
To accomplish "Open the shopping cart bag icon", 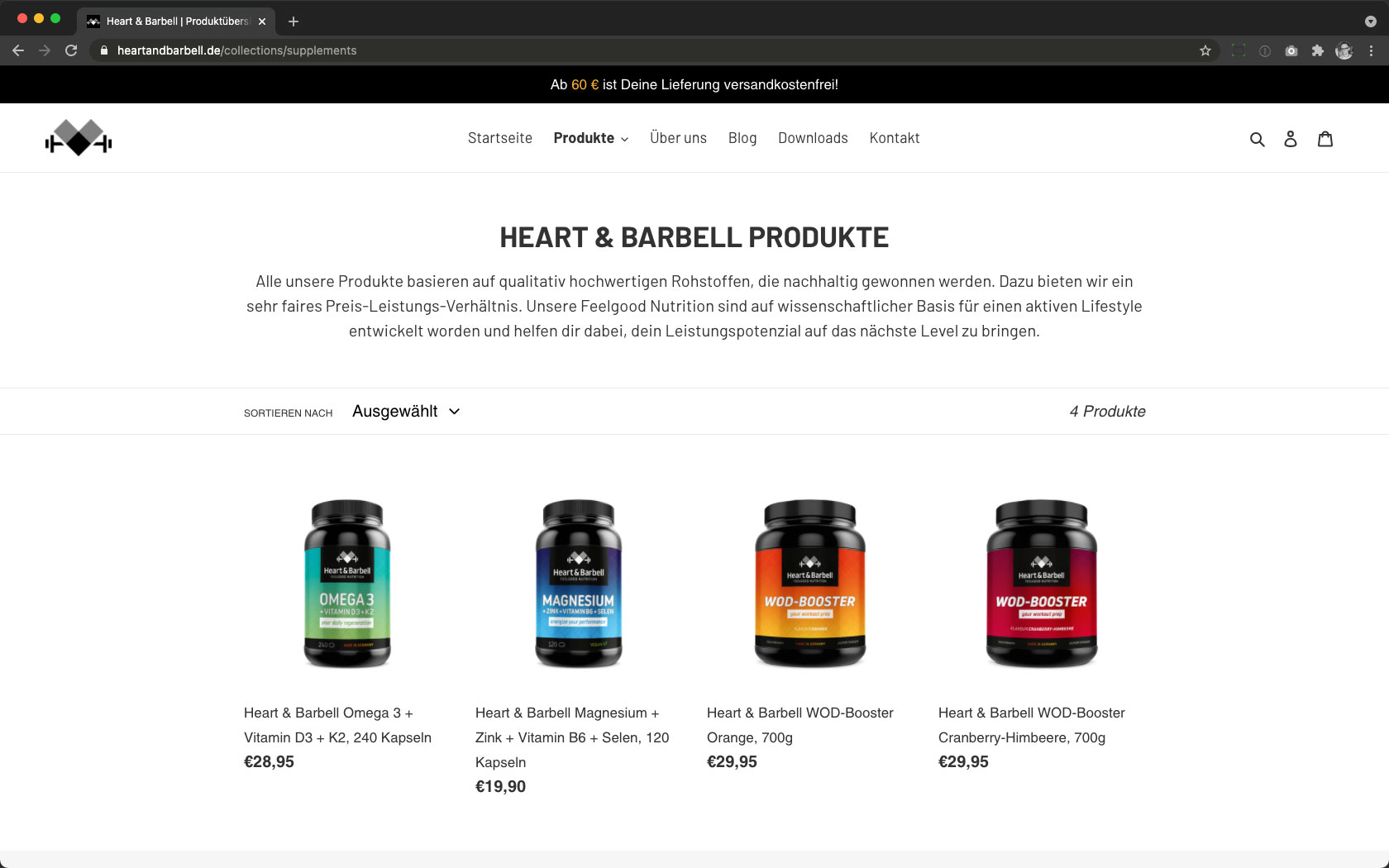I will [1325, 139].
